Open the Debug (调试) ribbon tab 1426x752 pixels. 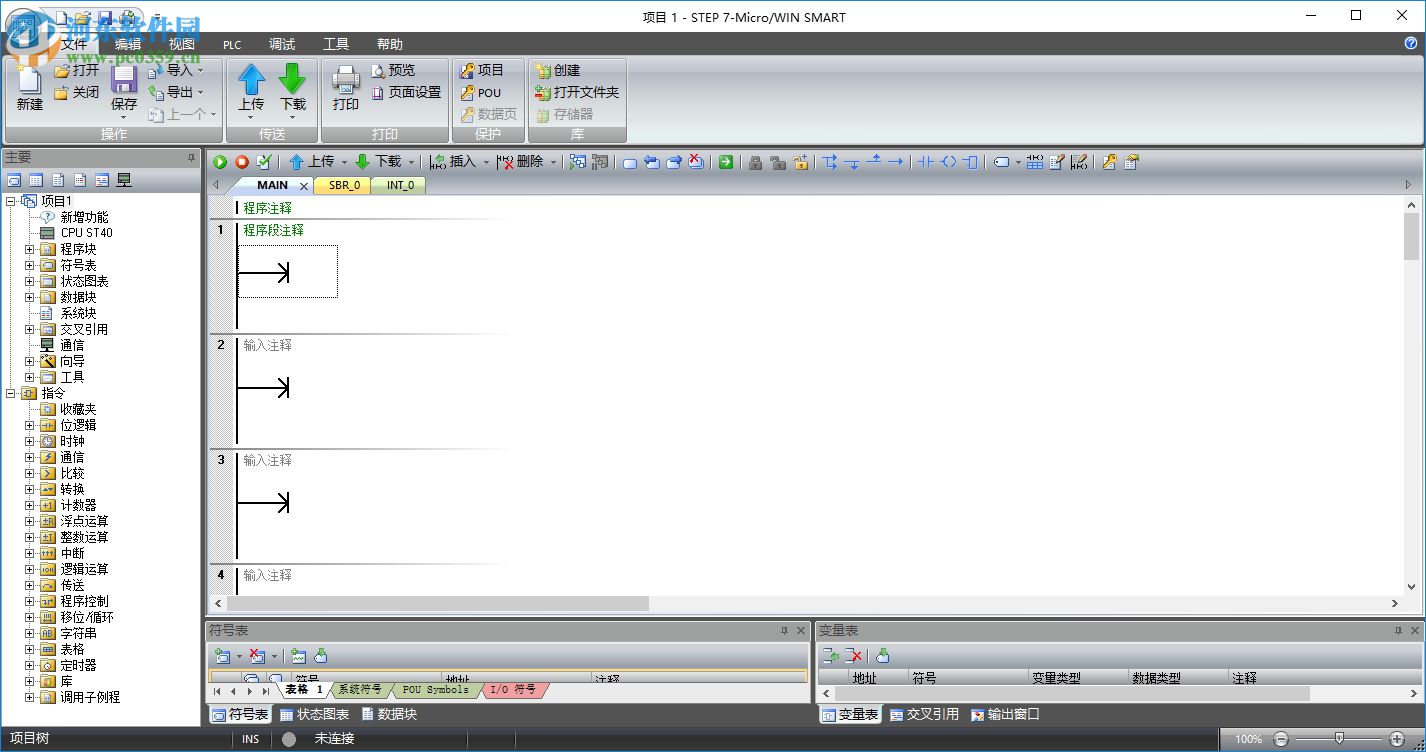pyautogui.click(x=282, y=44)
